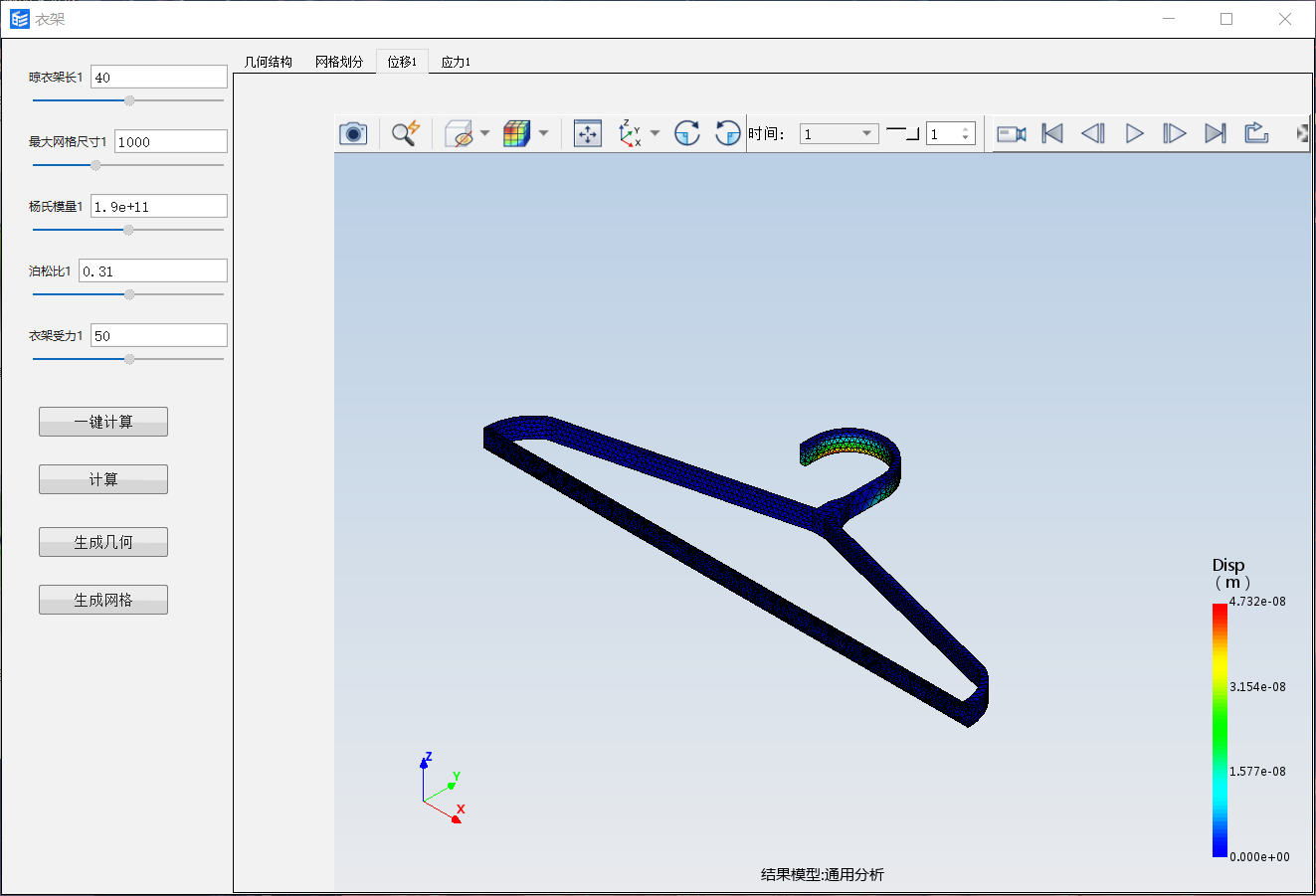Click the 生成几何 button

pyautogui.click(x=103, y=542)
